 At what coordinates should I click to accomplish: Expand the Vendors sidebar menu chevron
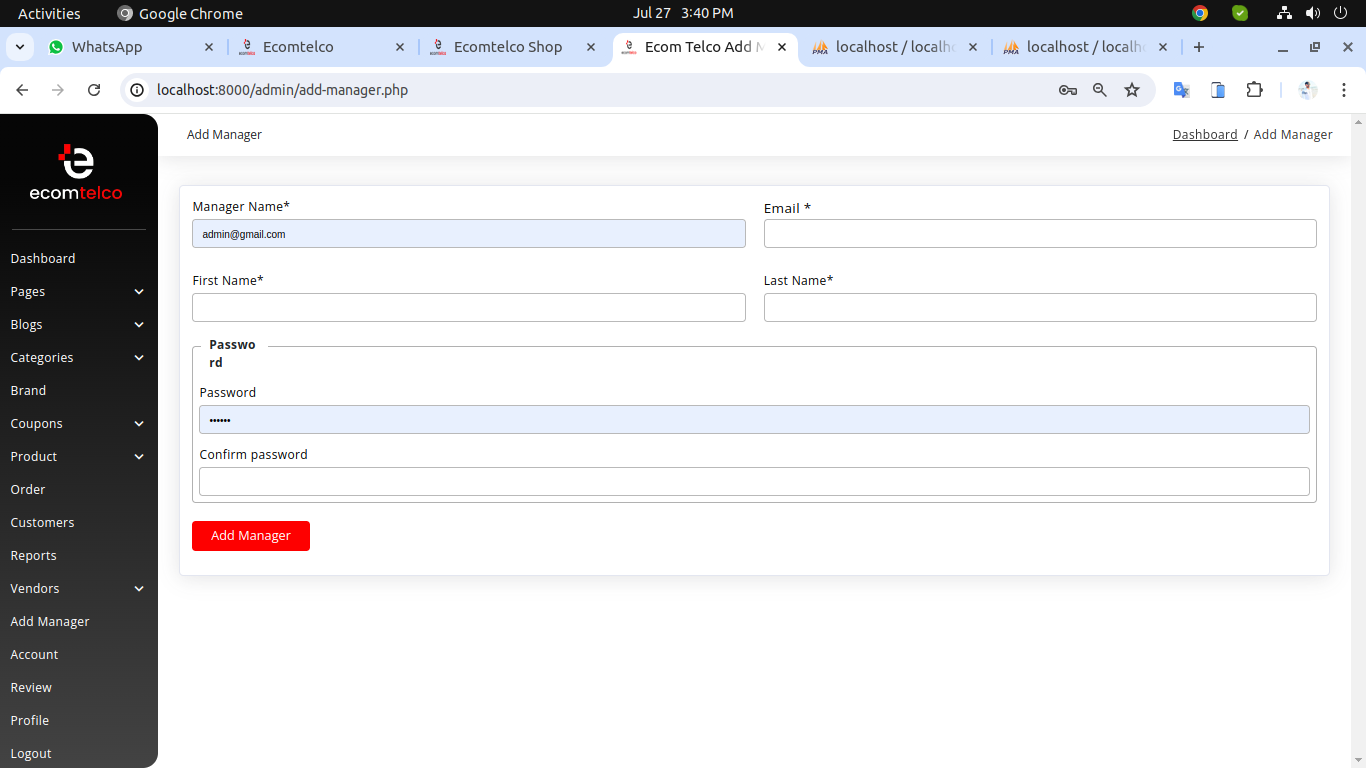click(x=139, y=589)
